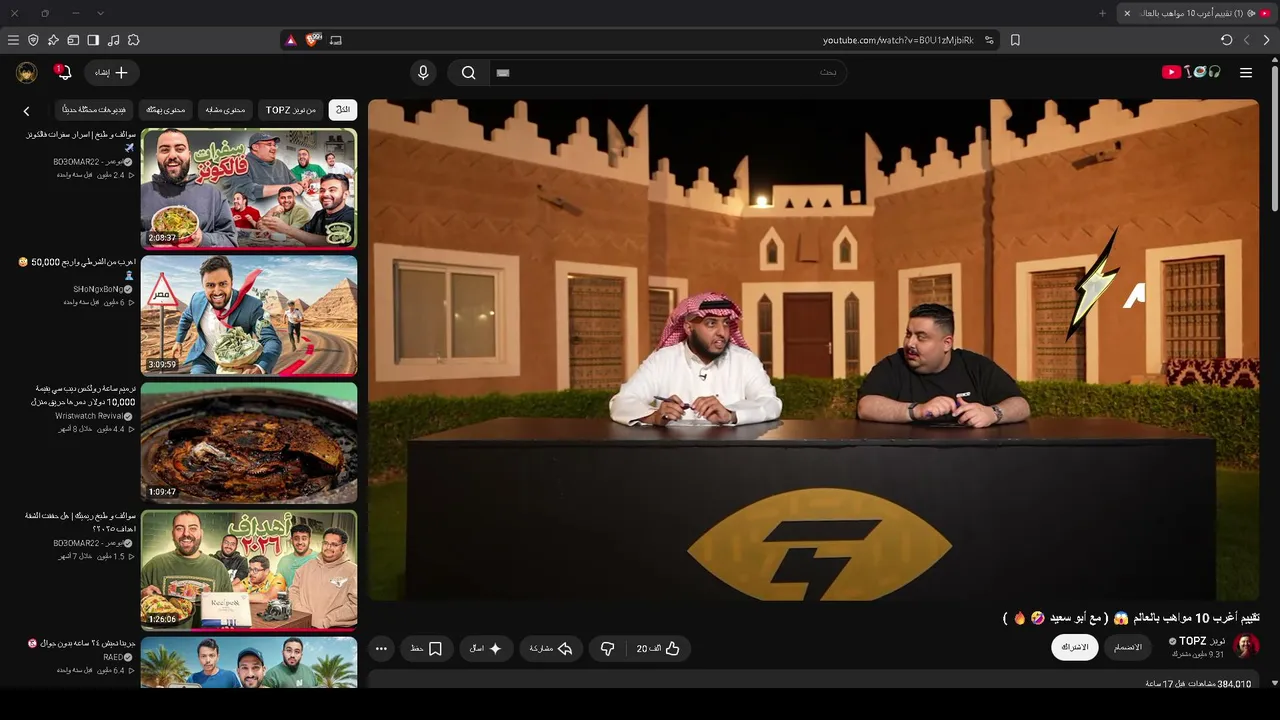Click the page vertical scrollbar
Screen dimensions: 1280x720
(x=1274, y=140)
